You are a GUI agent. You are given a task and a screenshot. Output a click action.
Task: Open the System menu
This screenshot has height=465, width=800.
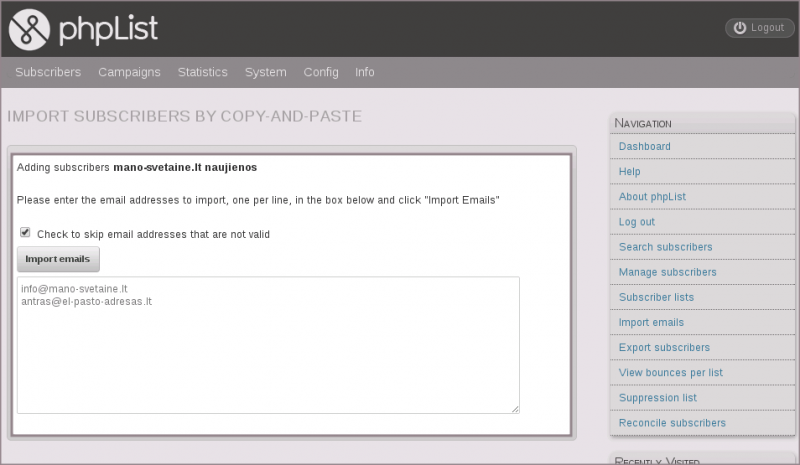(x=265, y=72)
